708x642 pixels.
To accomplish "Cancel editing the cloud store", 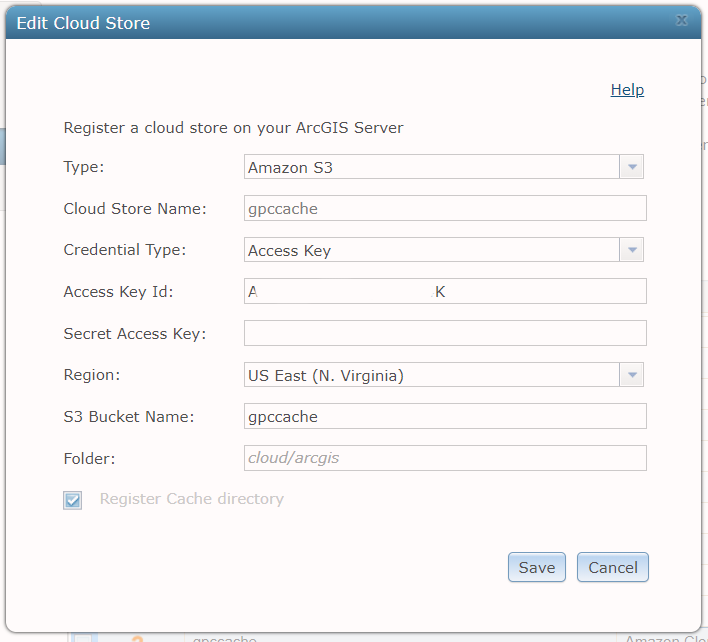I will pos(613,567).
